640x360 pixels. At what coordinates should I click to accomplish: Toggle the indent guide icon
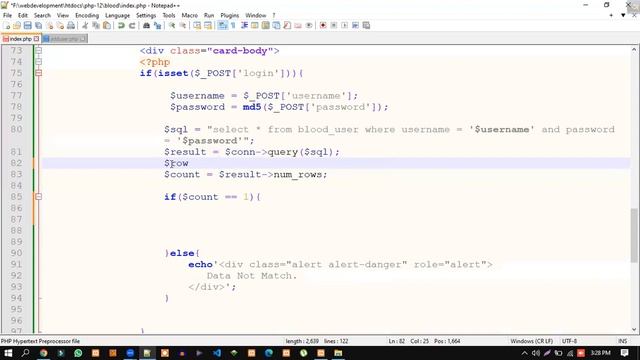pos(244,26)
